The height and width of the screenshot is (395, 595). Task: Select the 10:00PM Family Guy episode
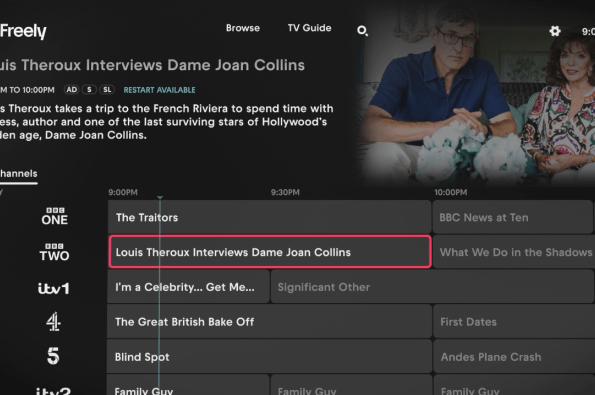pos(514,385)
